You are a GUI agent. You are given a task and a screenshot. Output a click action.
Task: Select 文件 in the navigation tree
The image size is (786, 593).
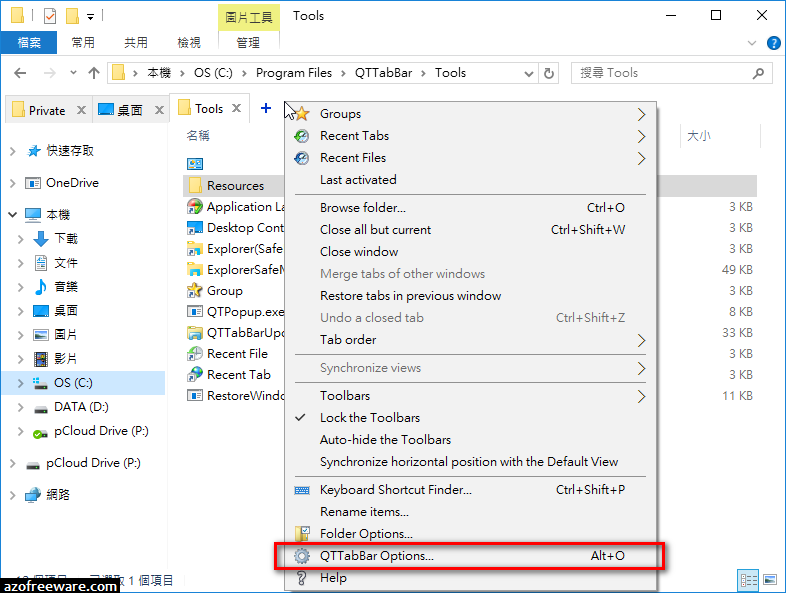point(66,263)
